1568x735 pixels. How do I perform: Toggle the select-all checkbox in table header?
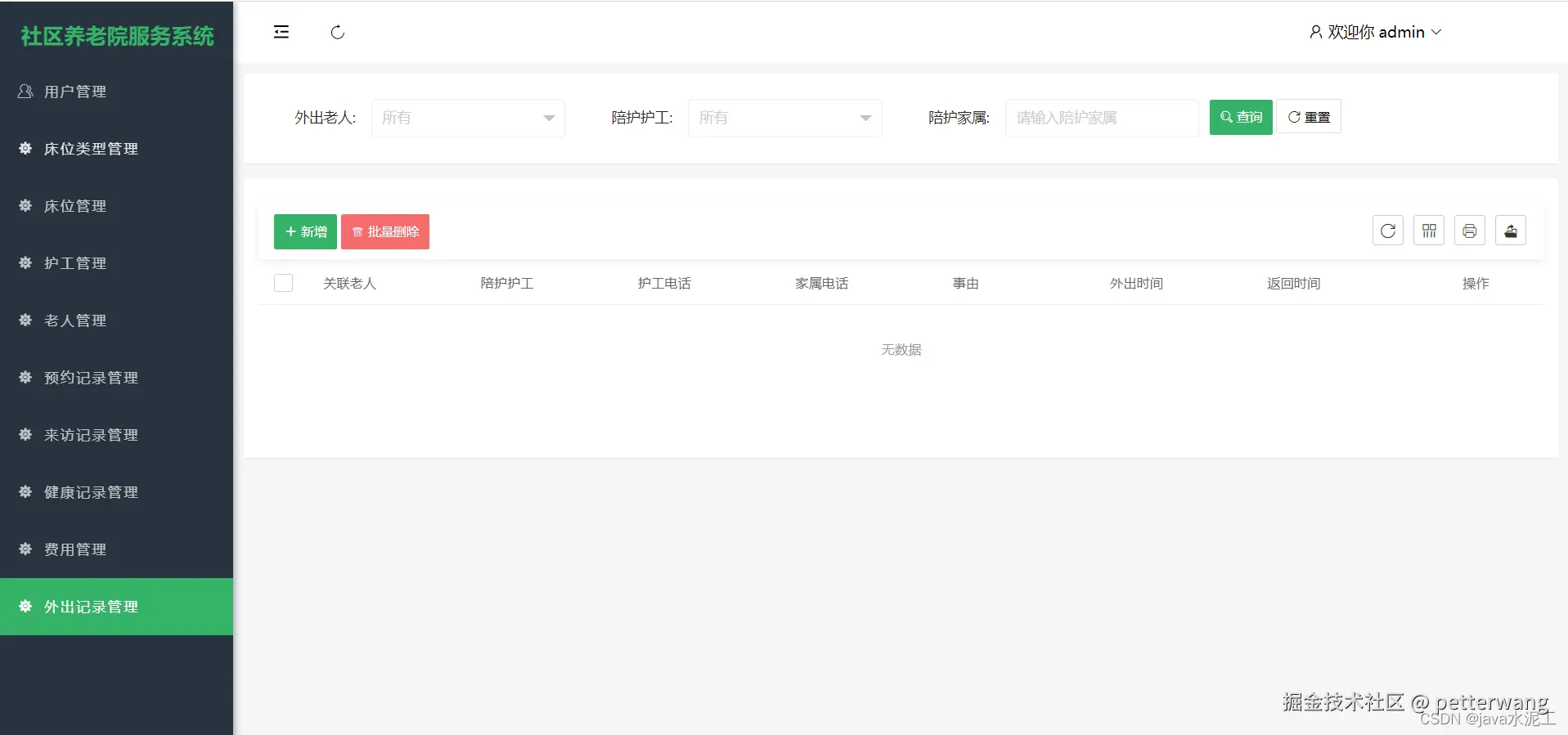[x=284, y=283]
